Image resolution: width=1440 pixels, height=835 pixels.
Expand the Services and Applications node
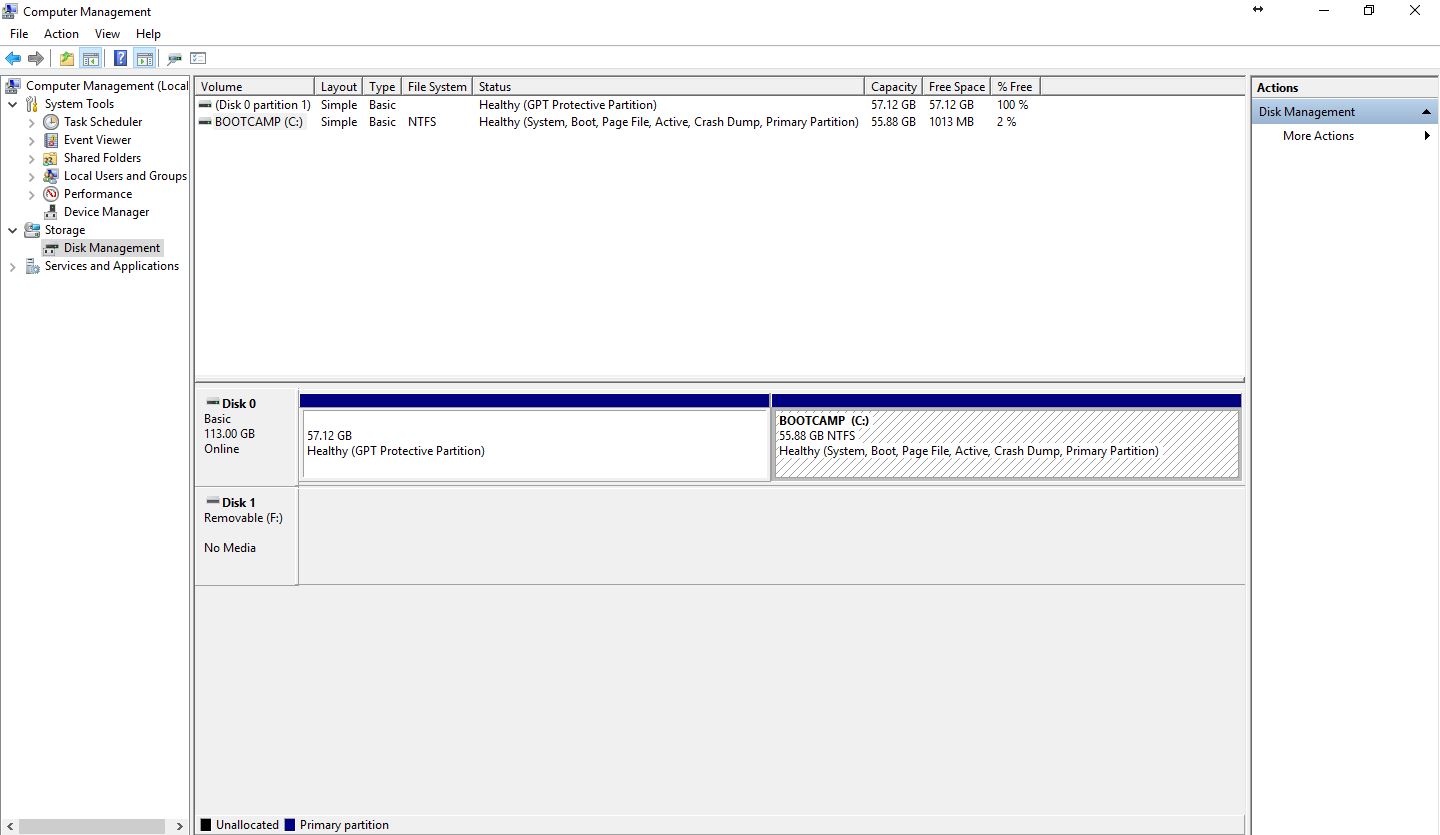tap(13, 265)
